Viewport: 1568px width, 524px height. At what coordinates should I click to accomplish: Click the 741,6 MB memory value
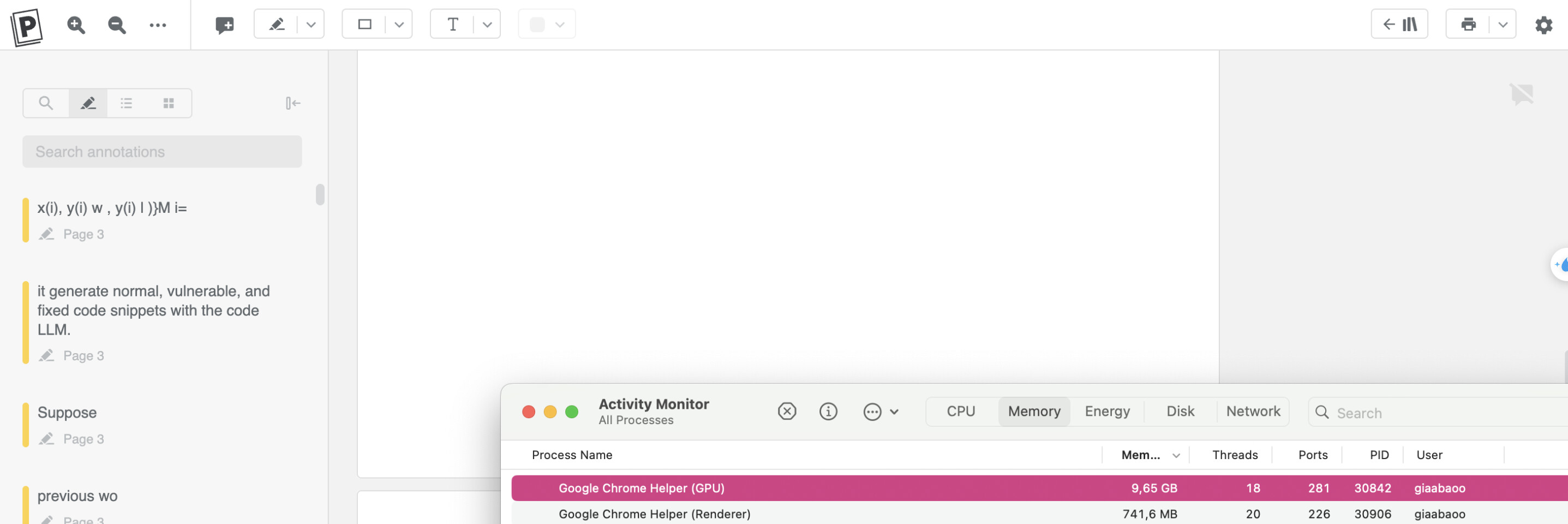pos(1149,514)
